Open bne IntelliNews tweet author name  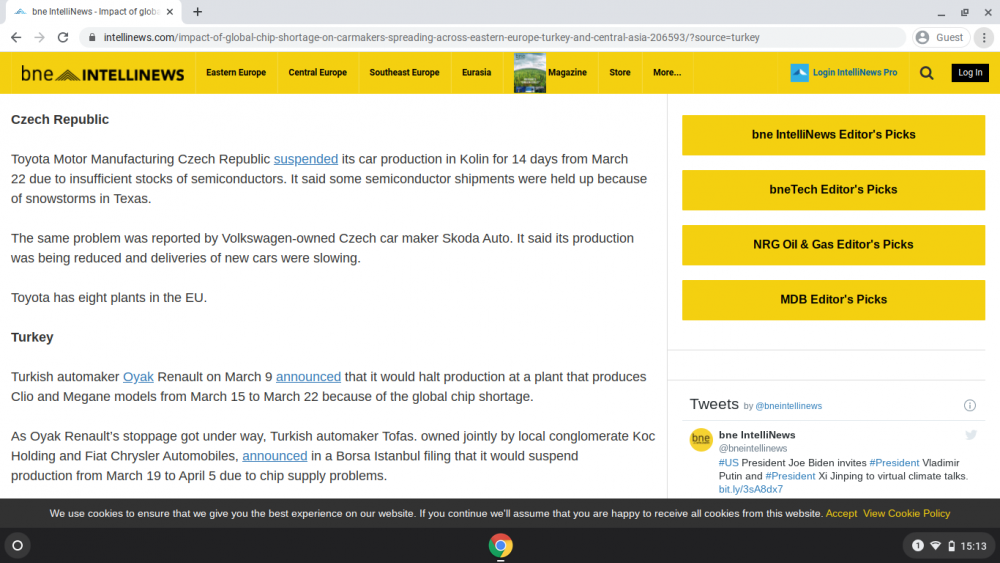pyautogui.click(x=756, y=435)
